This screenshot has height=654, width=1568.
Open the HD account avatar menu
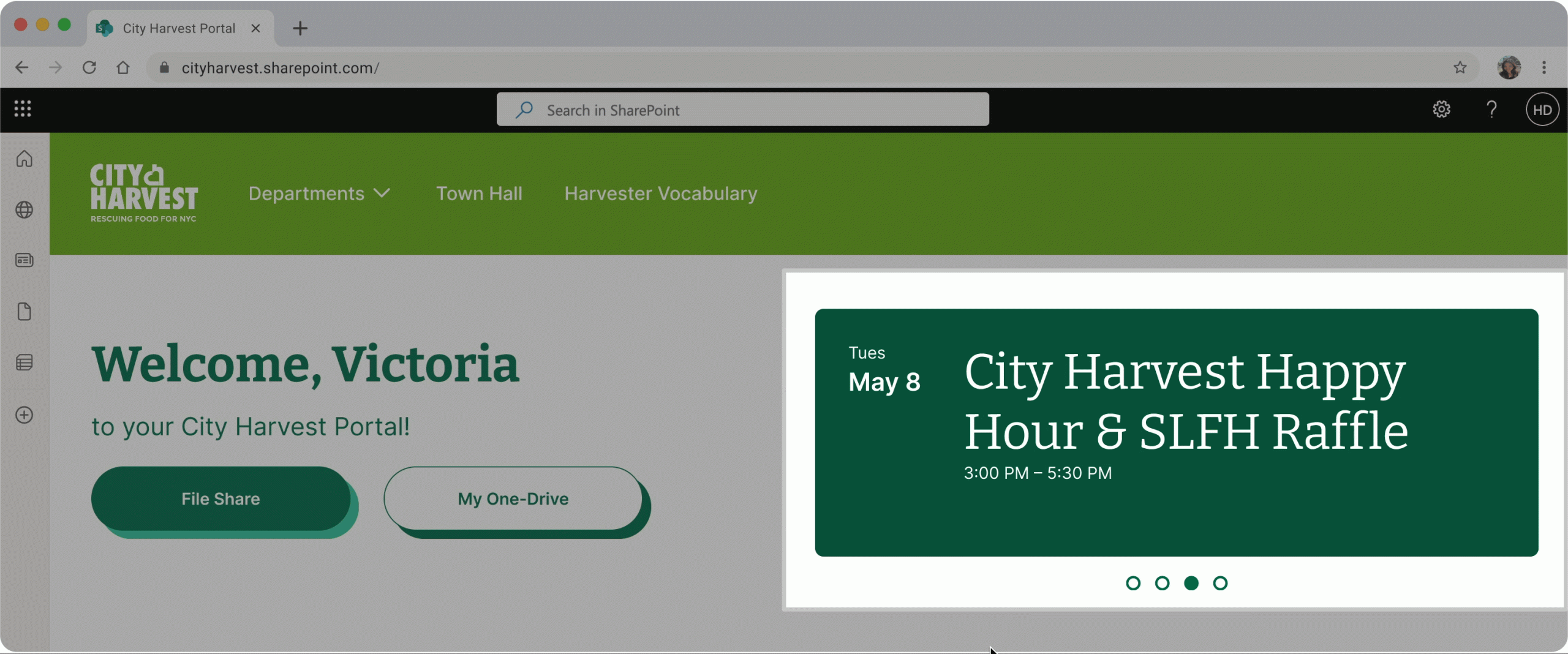pos(1542,110)
